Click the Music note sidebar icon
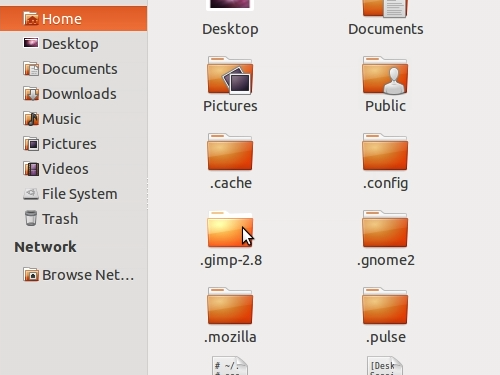Image resolution: width=500 pixels, height=375 pixels. (31, 119)
